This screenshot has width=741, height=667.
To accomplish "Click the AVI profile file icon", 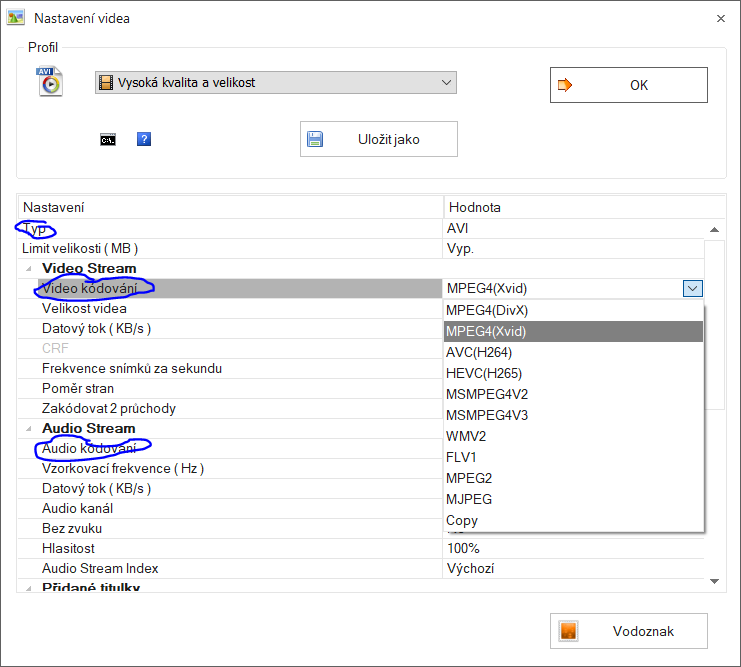I will [x=49, y=82].
